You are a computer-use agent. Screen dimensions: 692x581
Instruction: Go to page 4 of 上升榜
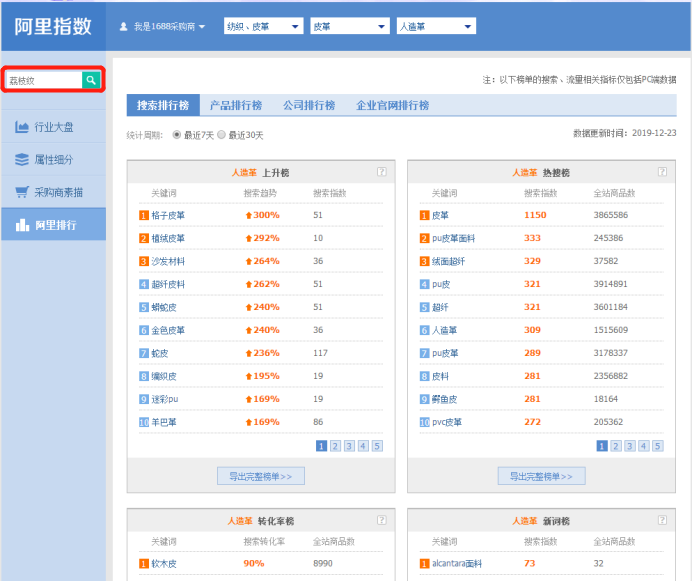pyautogui.click(x=363, y=446)
